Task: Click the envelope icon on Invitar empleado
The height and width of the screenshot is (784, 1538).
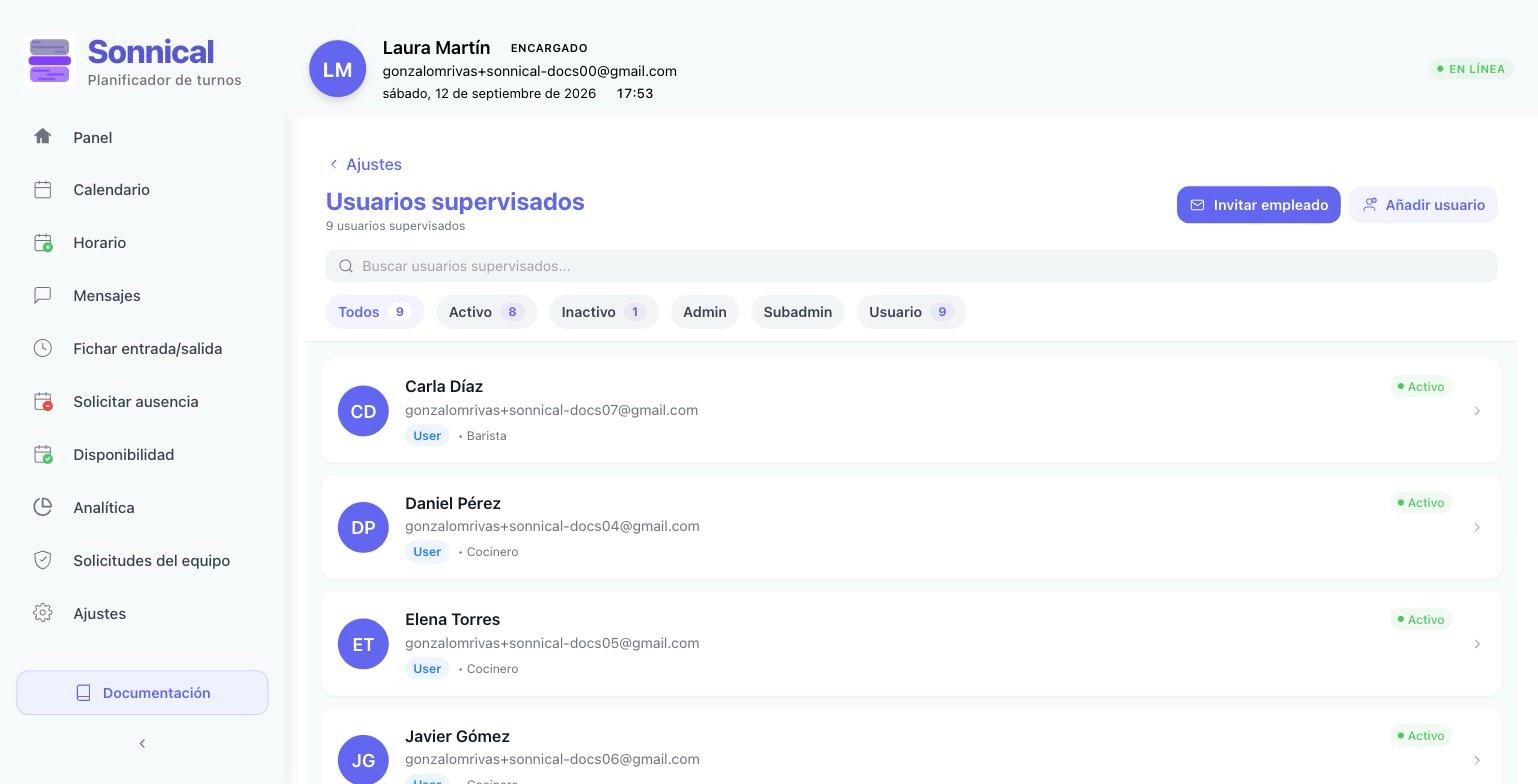Action: tap(1197, 205)
